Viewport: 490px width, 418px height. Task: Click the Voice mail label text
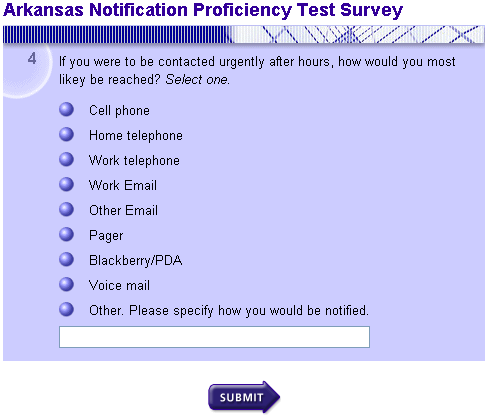tap(119, 286)
